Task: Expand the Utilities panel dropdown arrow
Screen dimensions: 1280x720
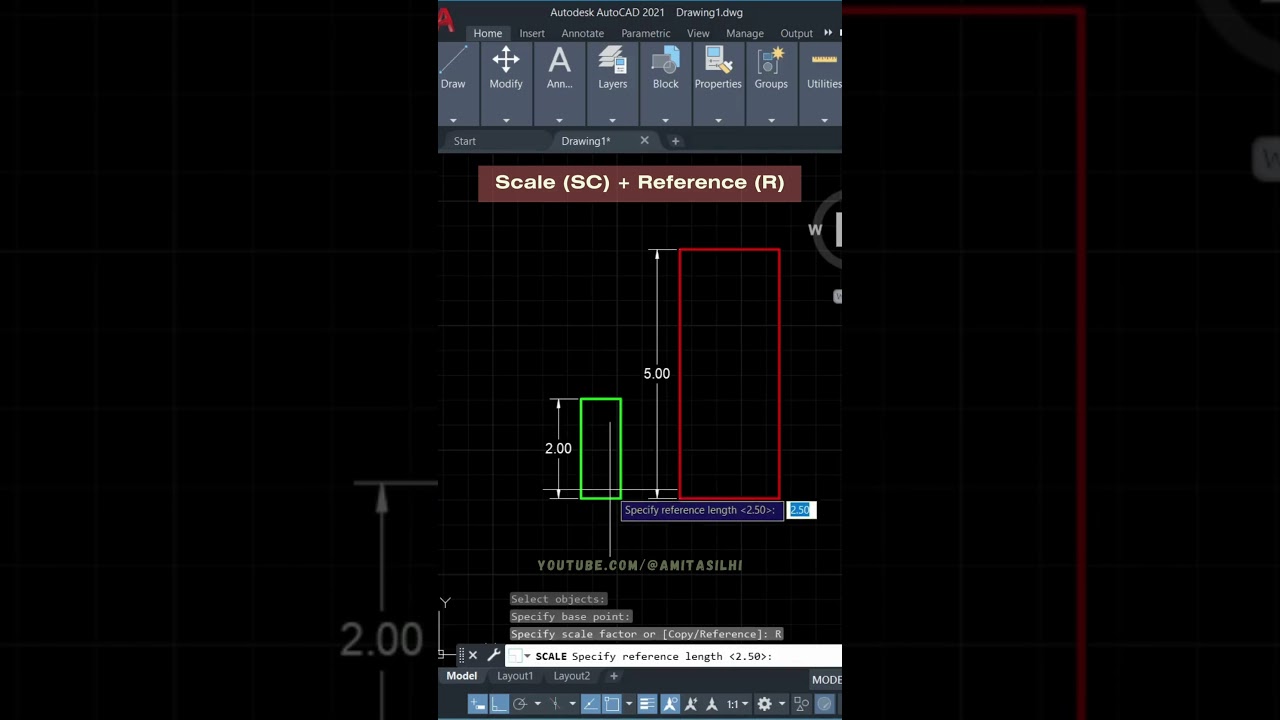Action: coord(824,120)
